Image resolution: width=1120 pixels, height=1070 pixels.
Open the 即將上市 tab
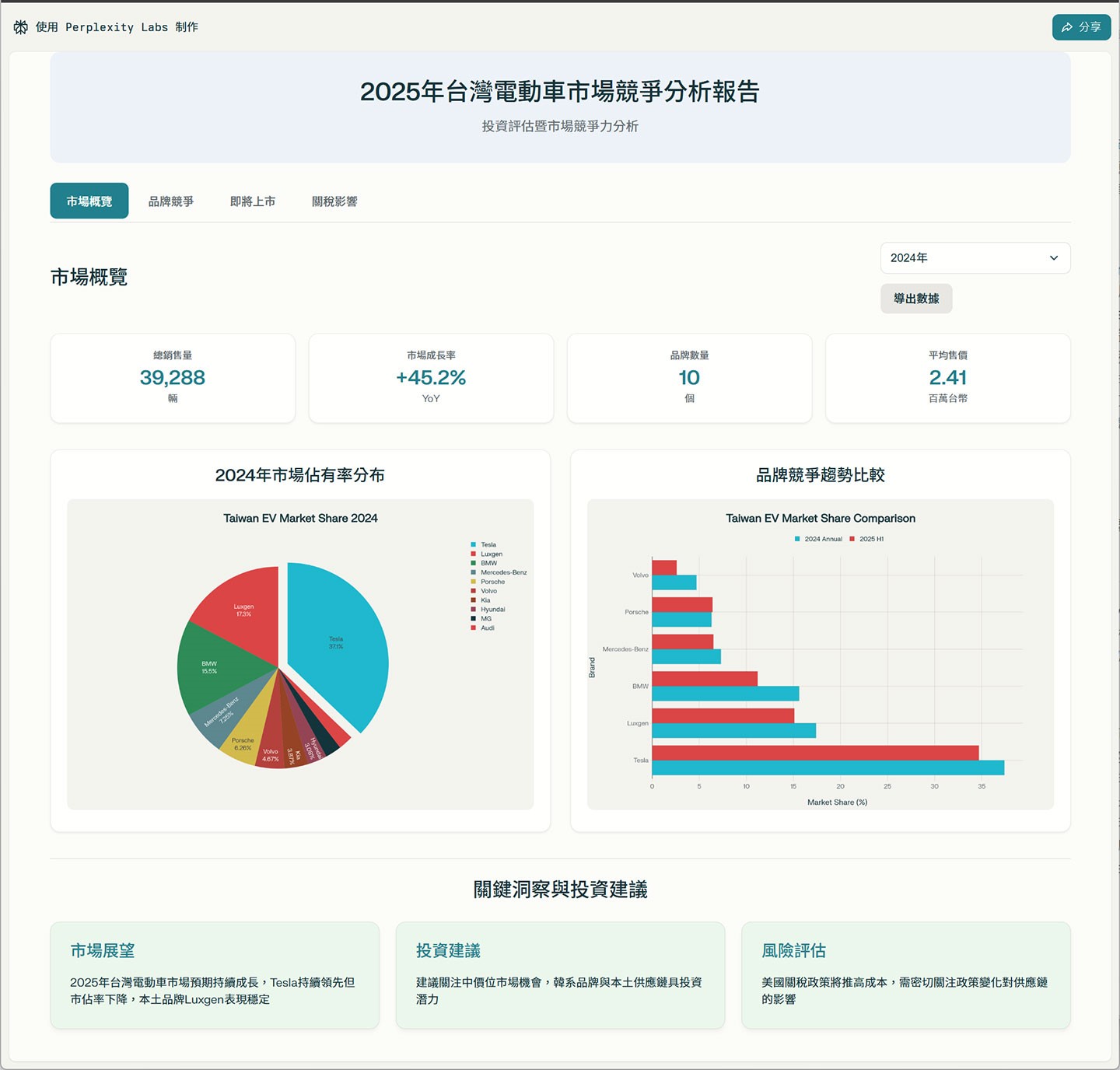coord(252,201)
